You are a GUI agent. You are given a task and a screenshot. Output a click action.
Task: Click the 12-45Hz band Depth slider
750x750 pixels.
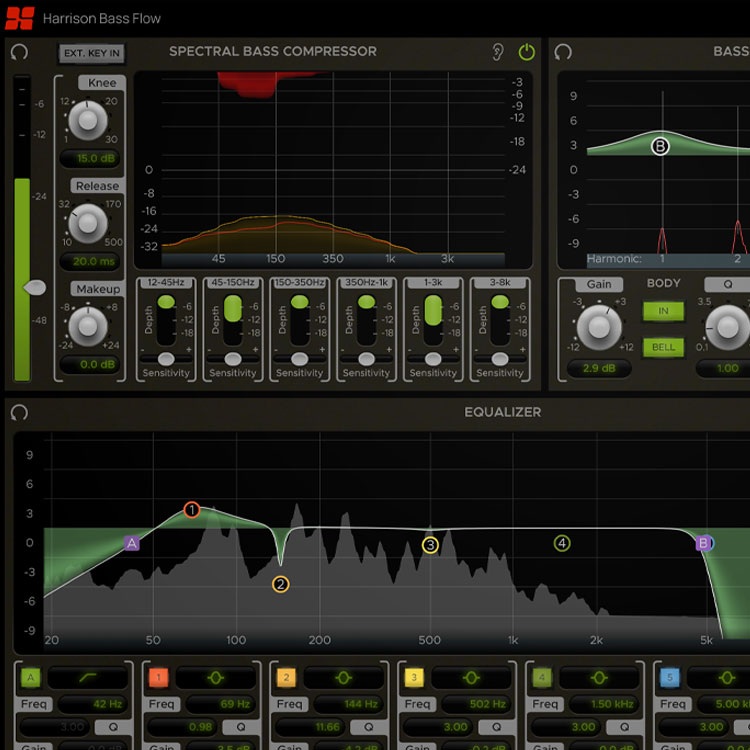point(166,320)
